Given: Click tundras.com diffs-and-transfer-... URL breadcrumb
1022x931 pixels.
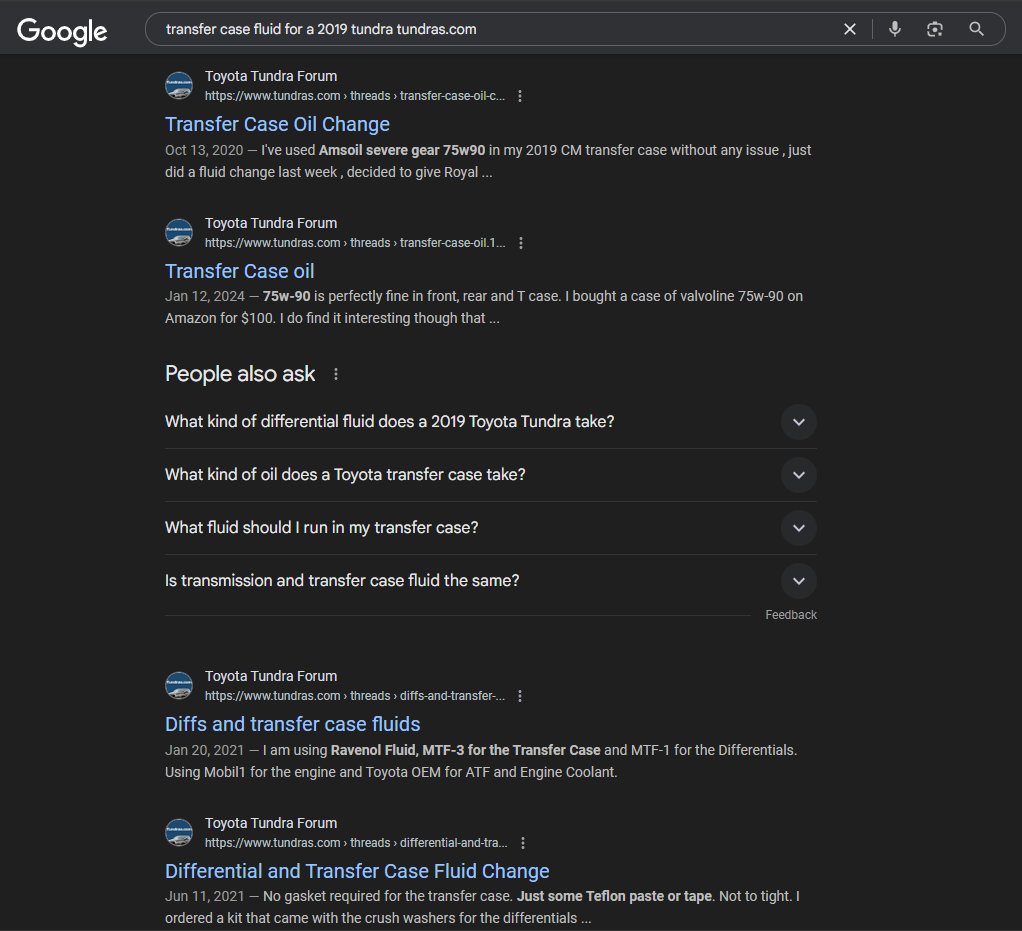Looking at the screenshot, I should [x=355, y=696].
